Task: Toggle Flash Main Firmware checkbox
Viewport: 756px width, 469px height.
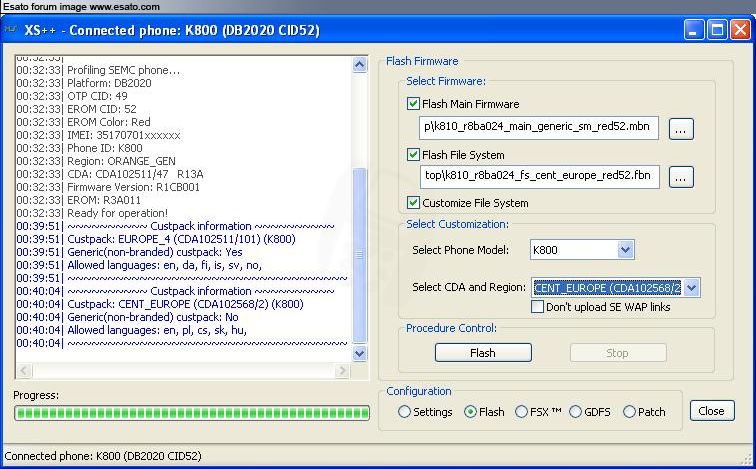Action: click(413, 104)
